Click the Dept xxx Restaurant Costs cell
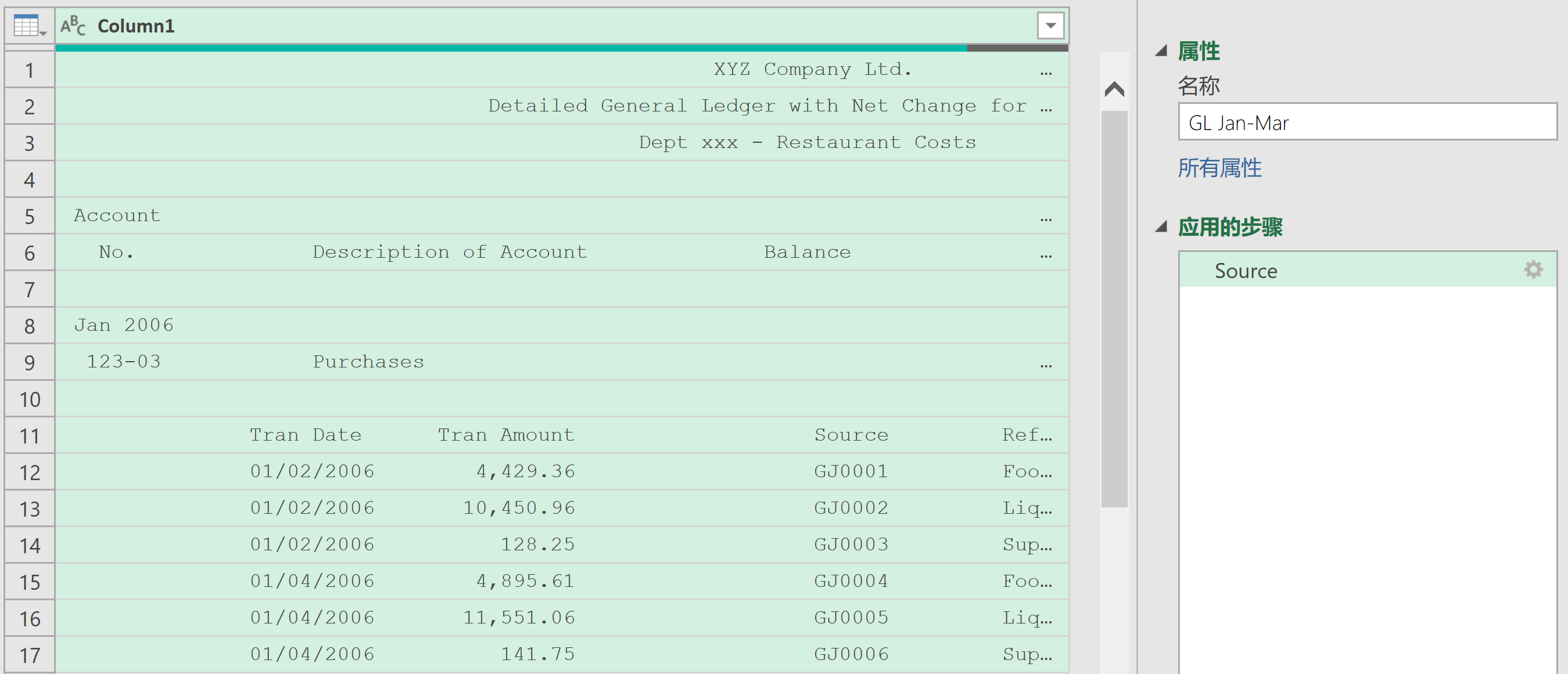Image resolution: width=1568 pixels, height=674 pixels. coord(806,142)
